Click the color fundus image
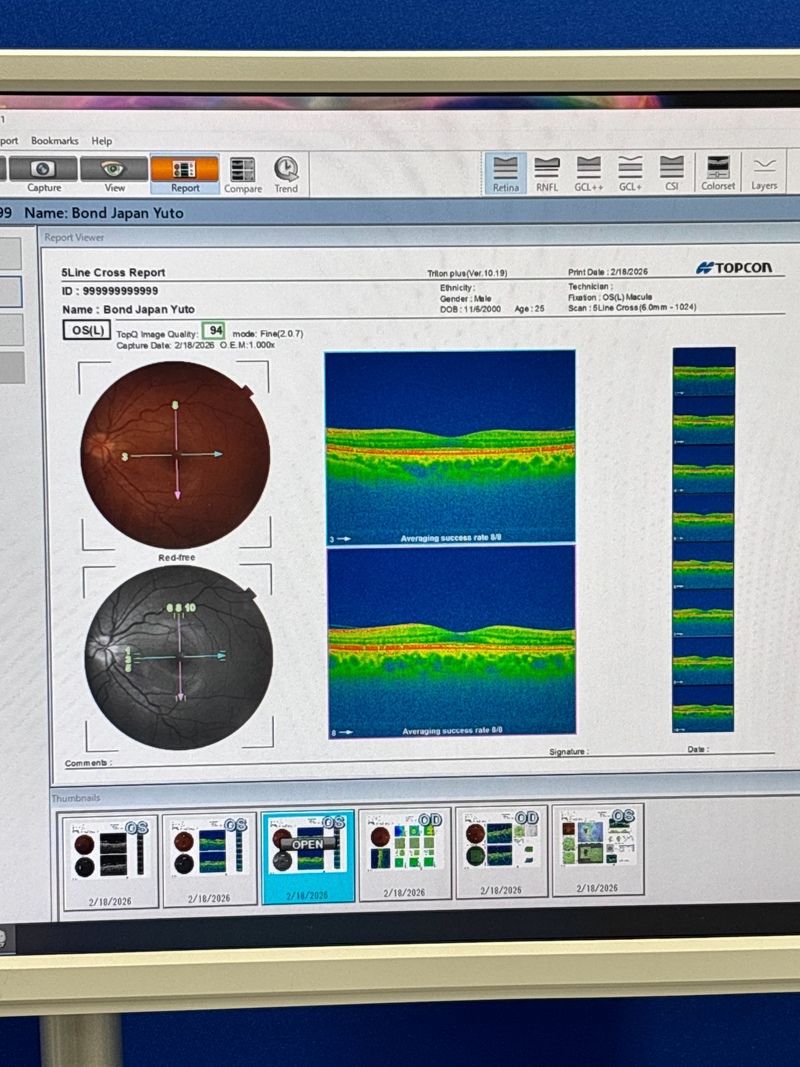800x1067 pixels. pyautogui.click(x=176, y=454)
